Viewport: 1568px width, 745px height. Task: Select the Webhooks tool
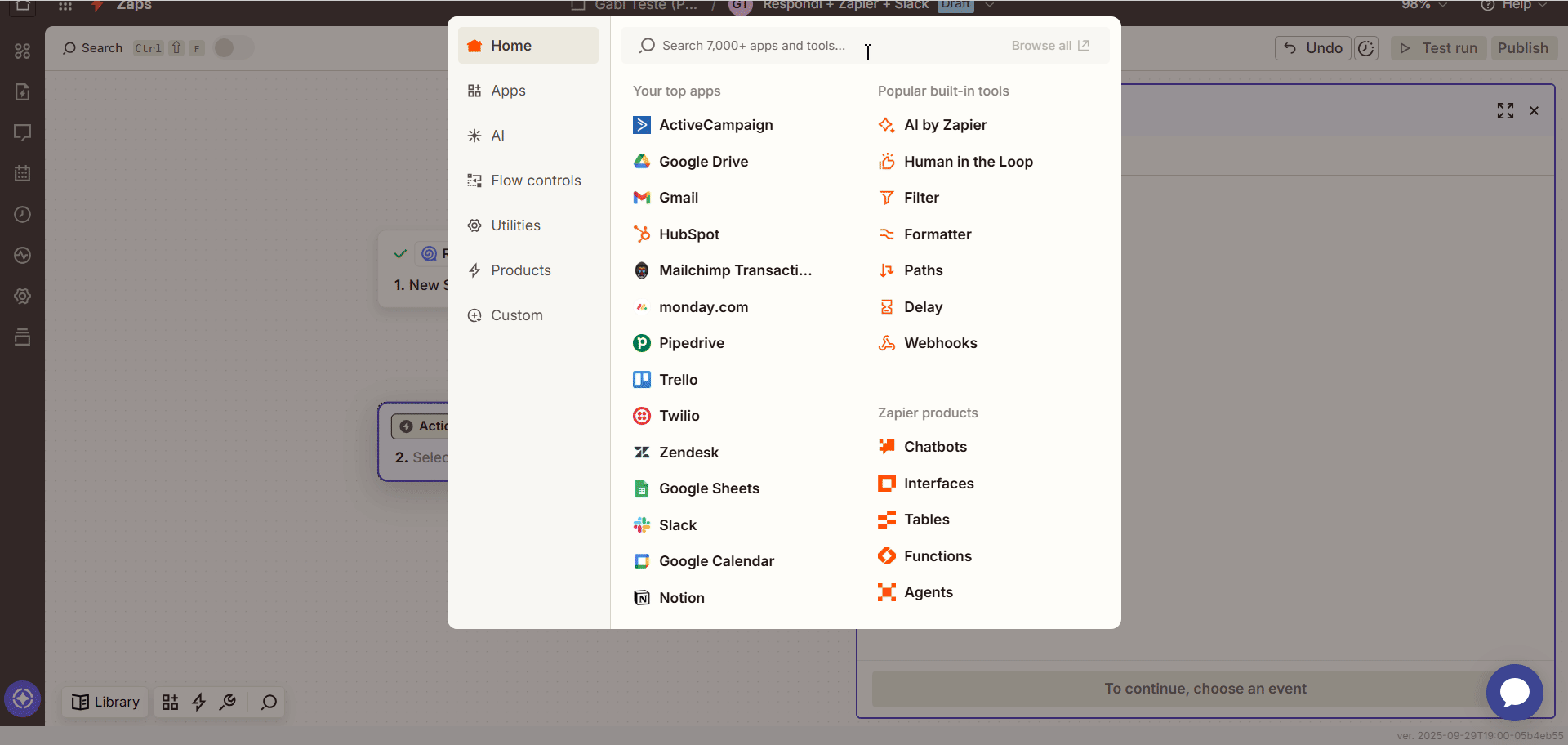click(928, 343)
